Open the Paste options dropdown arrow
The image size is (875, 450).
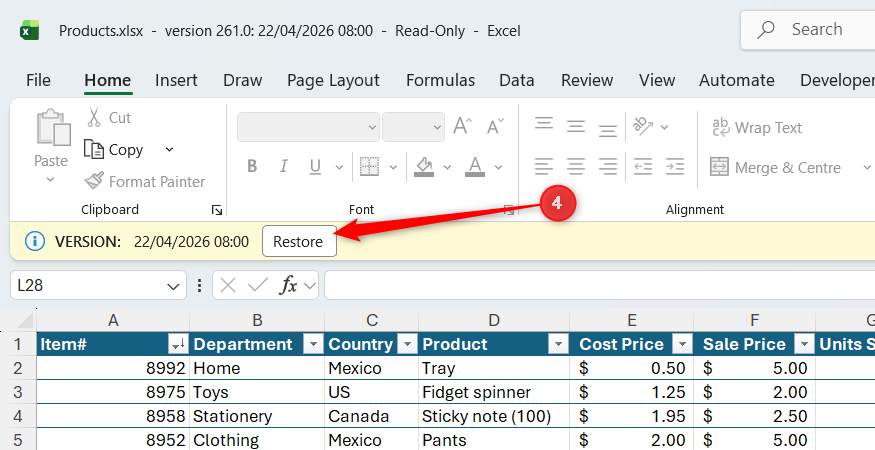[x=51, y=179]
